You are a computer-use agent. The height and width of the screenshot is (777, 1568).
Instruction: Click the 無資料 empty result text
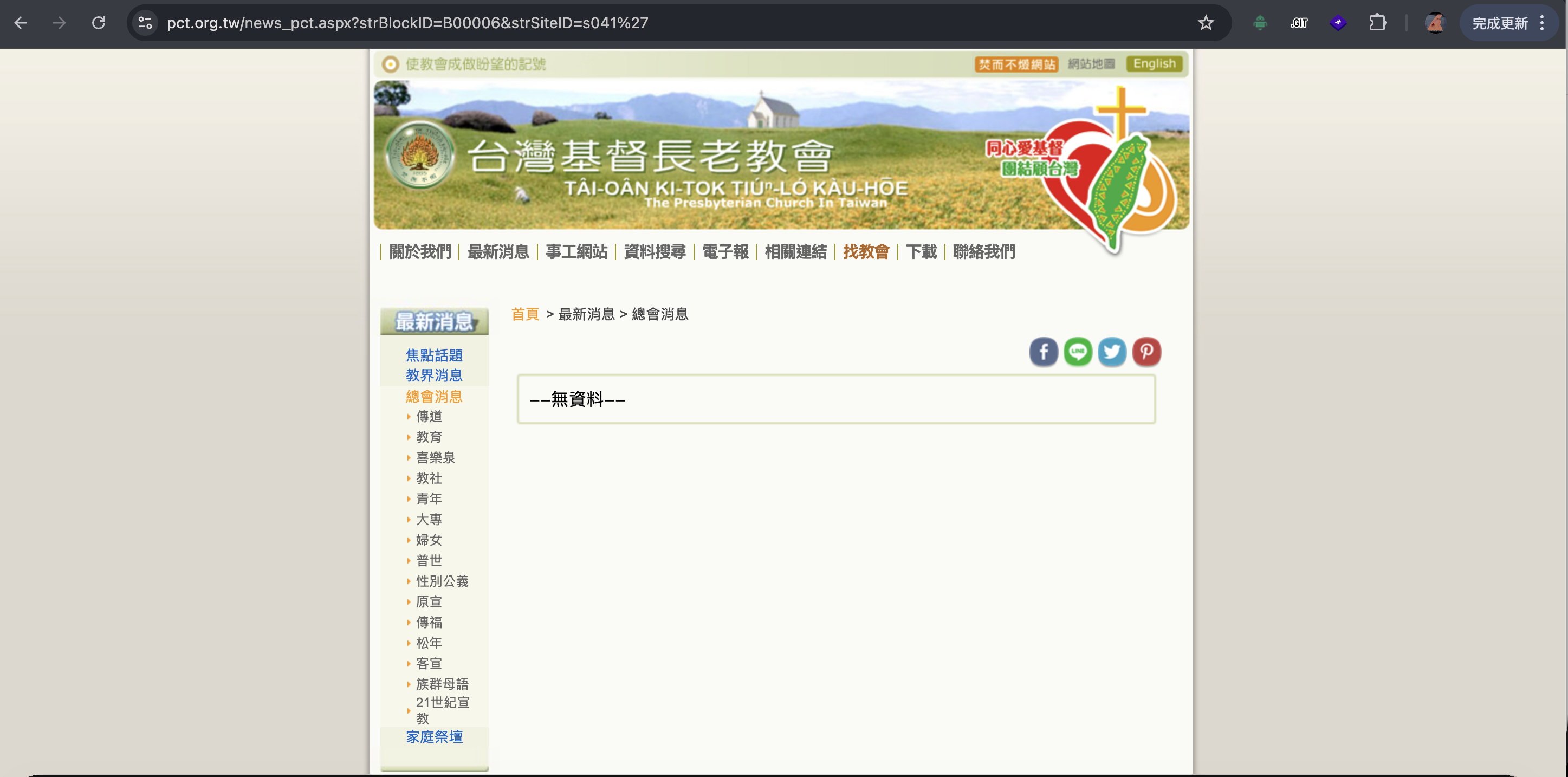click(577, 399)
